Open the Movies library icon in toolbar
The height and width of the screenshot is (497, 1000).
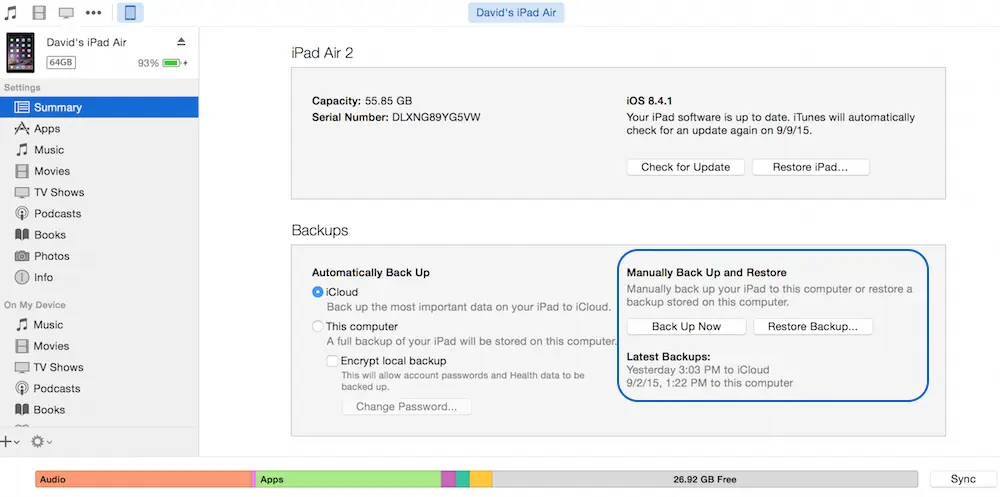(x=39, y=13)
